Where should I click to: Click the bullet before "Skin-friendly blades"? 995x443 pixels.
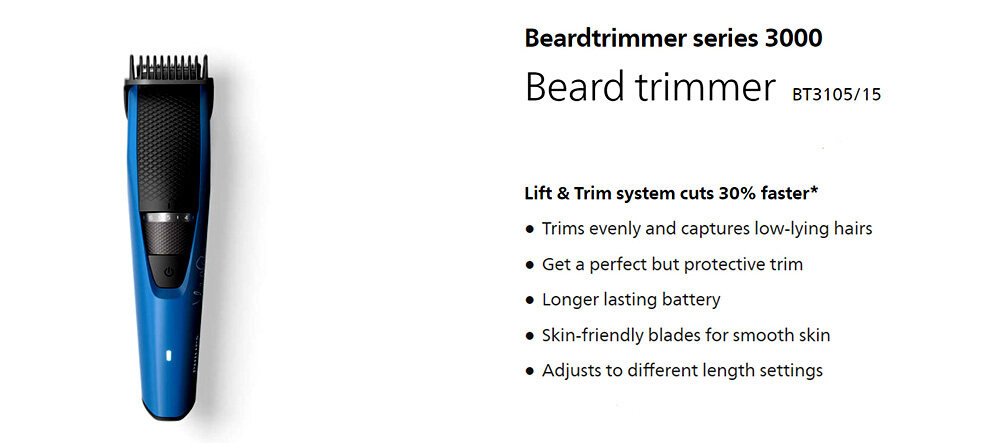(x=530, y=336)
